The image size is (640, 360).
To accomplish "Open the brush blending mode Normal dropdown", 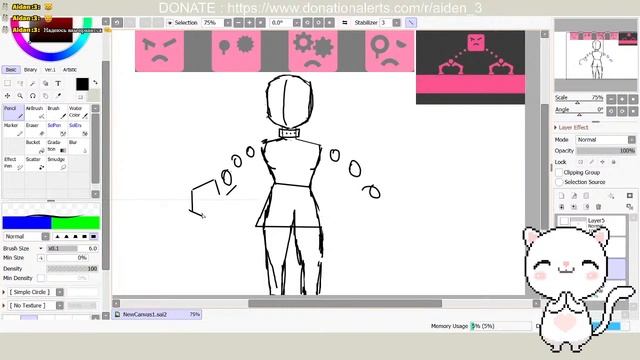I will click(45, 236).
